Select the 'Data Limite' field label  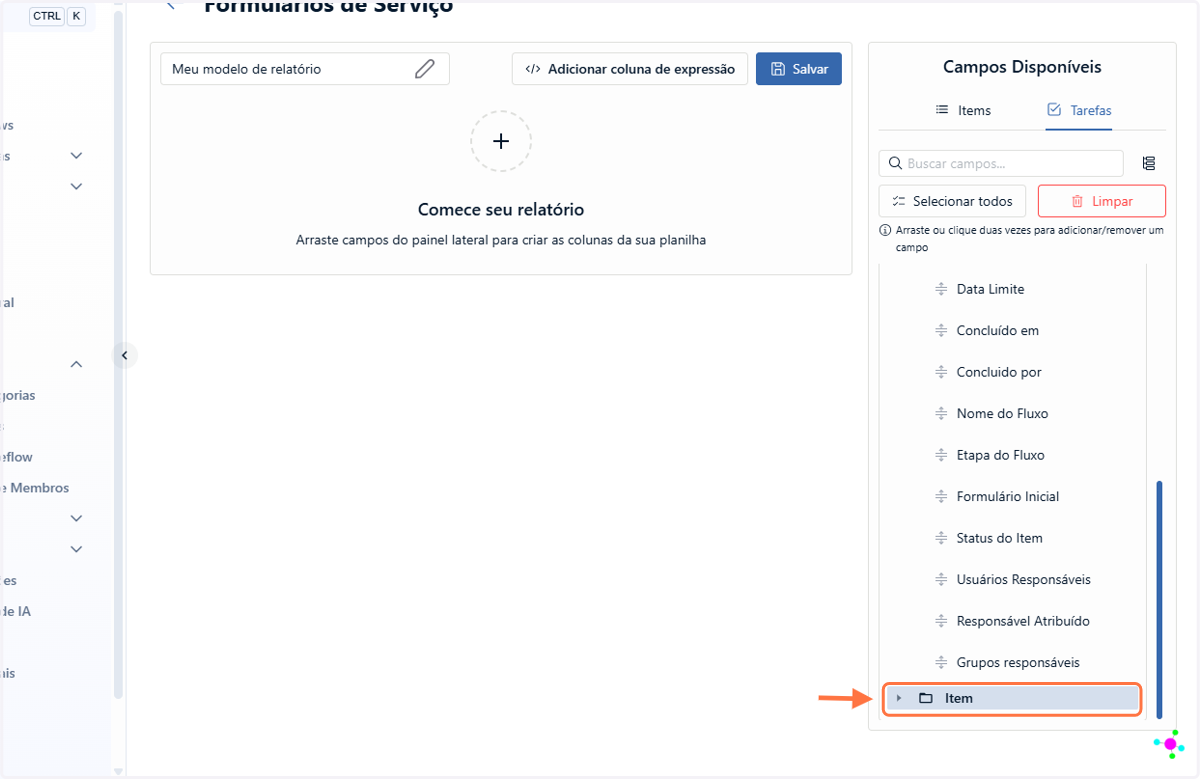(990, 289)
